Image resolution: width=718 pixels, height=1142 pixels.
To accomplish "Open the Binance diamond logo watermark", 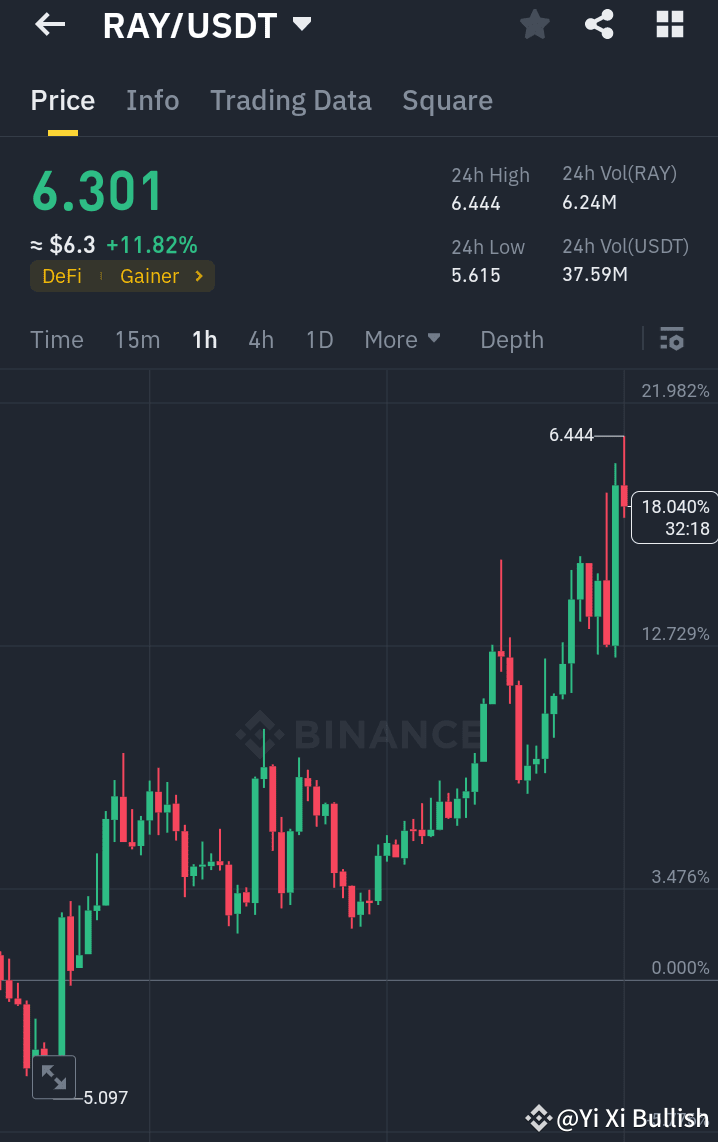I will [x=263, y=734].
